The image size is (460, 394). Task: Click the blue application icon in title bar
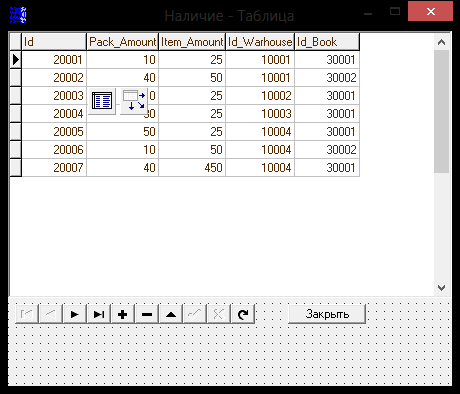click(x=18, y=15)
